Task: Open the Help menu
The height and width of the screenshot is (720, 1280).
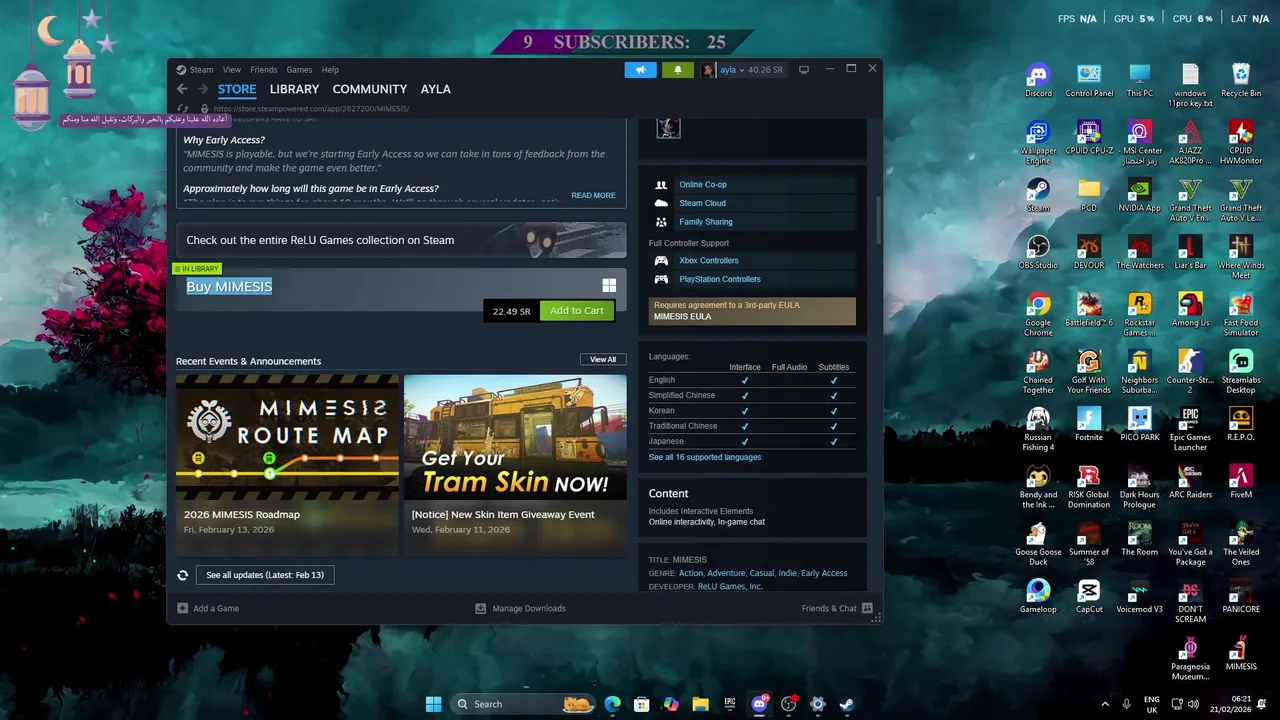Action: [330, 70]
